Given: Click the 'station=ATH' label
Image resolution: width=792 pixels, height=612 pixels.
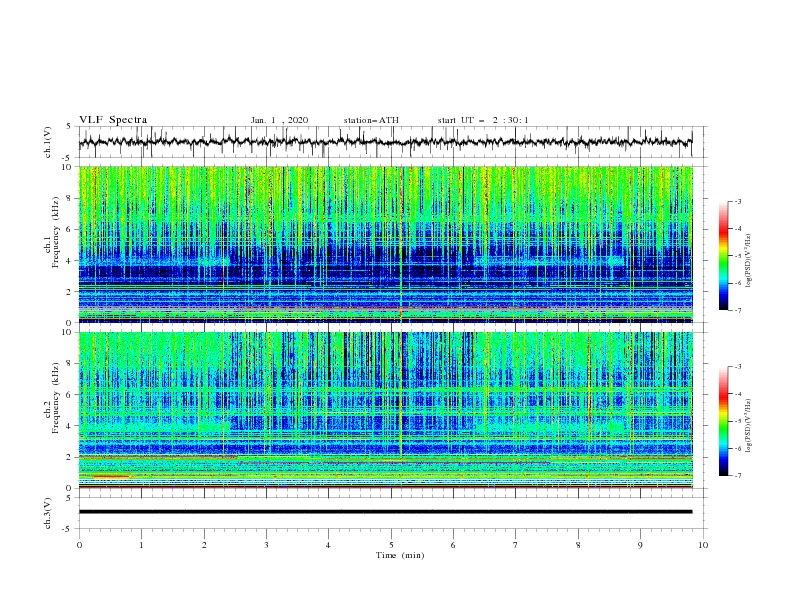Looking at the screenshot, I should [x=371, y=120].
